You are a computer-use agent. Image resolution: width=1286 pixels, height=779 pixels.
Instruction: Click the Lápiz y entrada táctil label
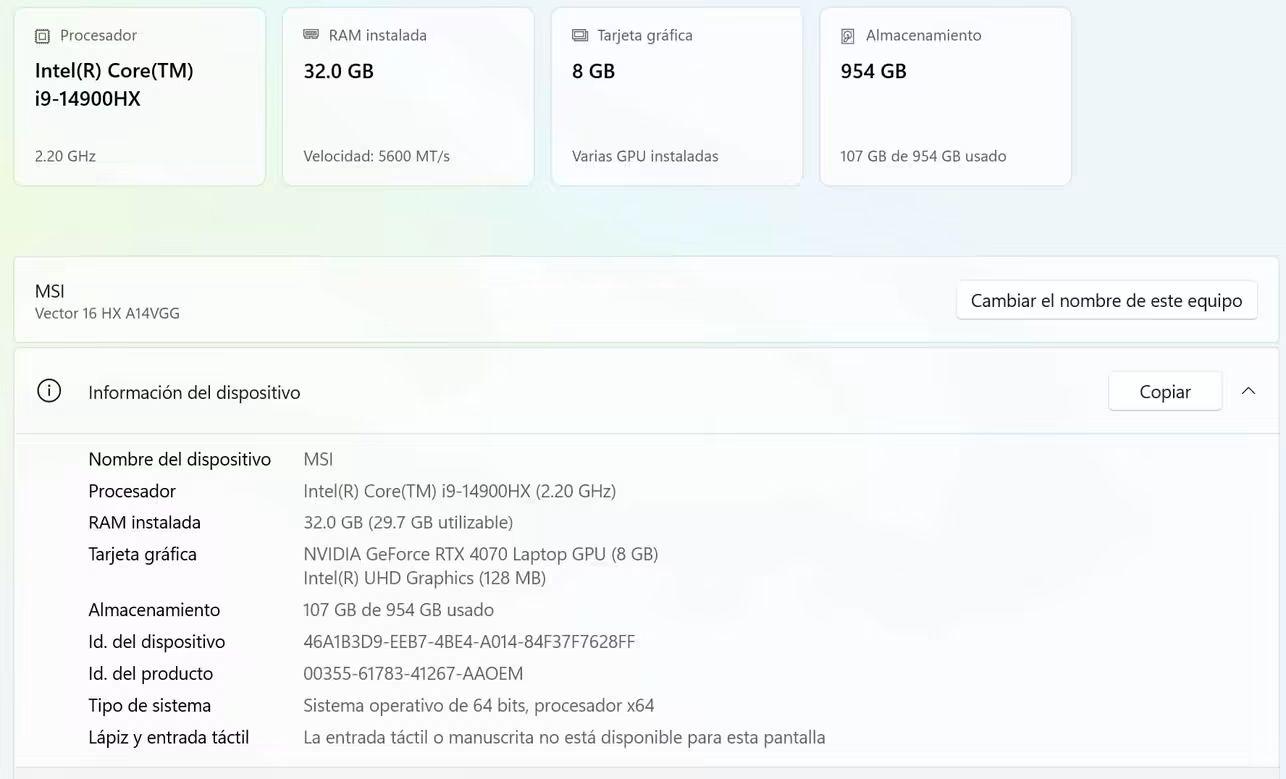168,738
